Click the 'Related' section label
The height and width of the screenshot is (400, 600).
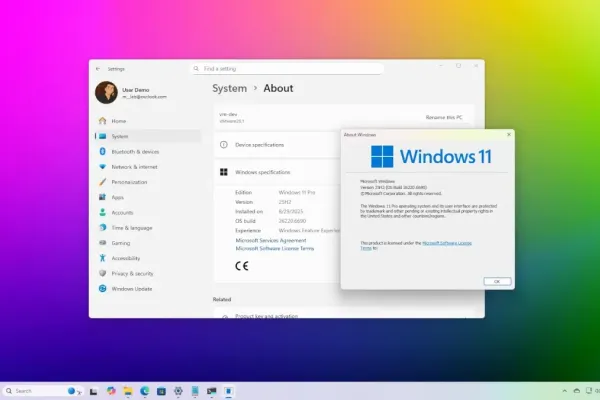222,299
